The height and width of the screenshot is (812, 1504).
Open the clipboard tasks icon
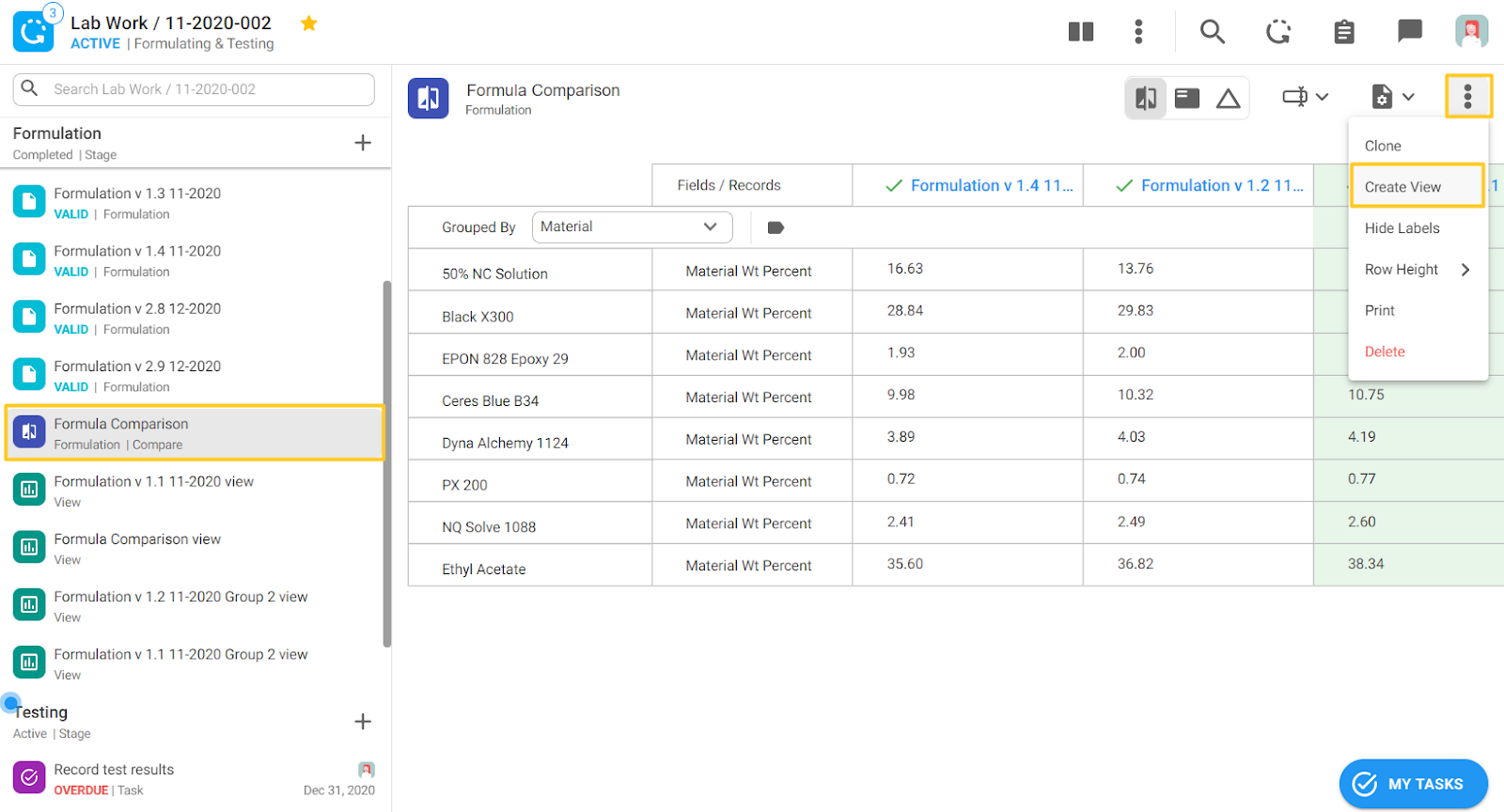click(1344, 32)
